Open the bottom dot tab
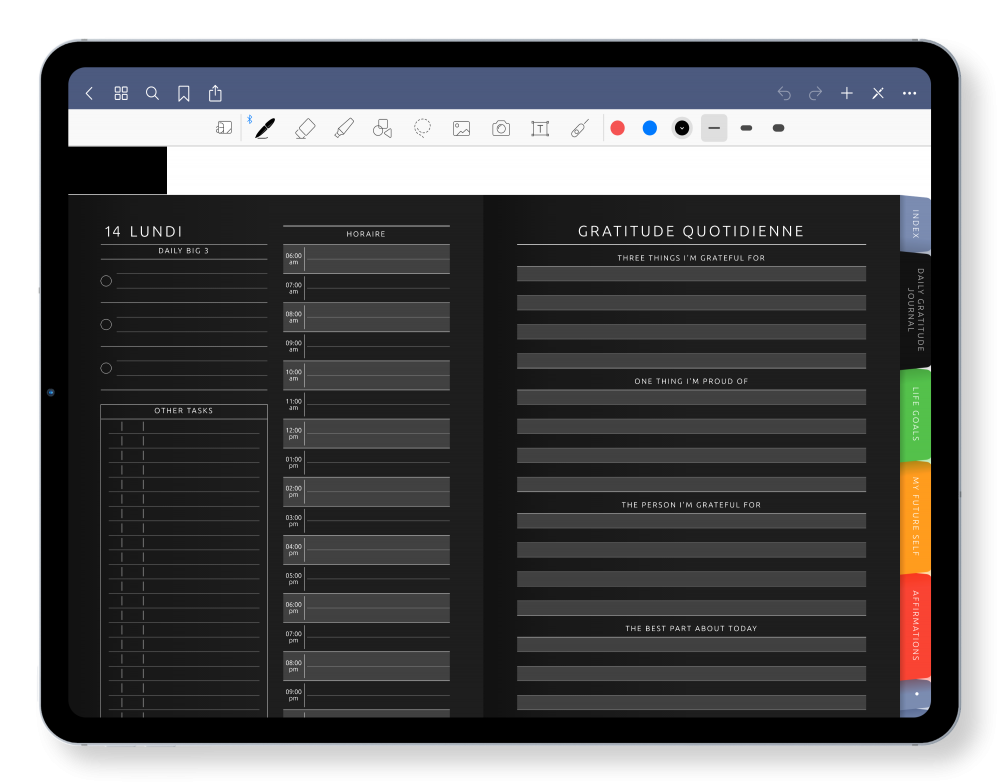The width and height of the screenshot is (1000, 783). pyautogui.click(x=915, y=694)
